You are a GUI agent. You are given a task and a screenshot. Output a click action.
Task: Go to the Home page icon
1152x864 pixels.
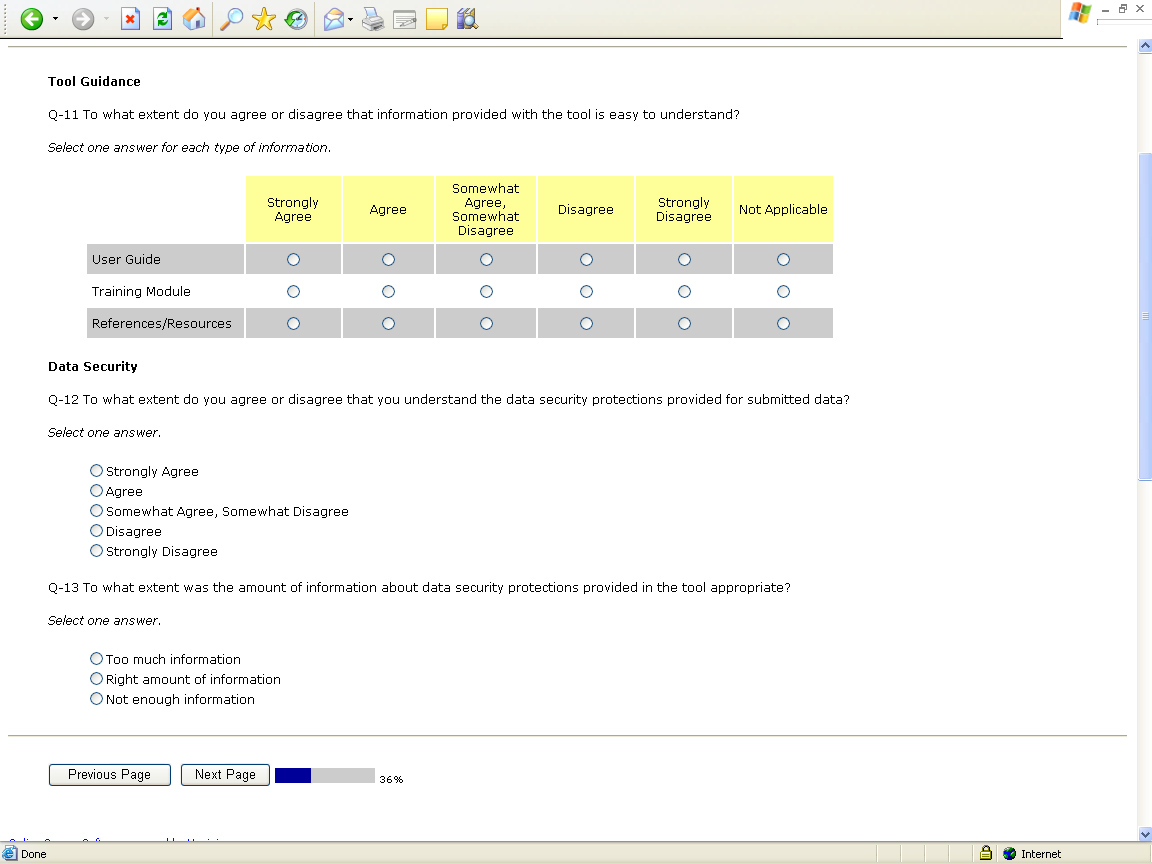194,19
